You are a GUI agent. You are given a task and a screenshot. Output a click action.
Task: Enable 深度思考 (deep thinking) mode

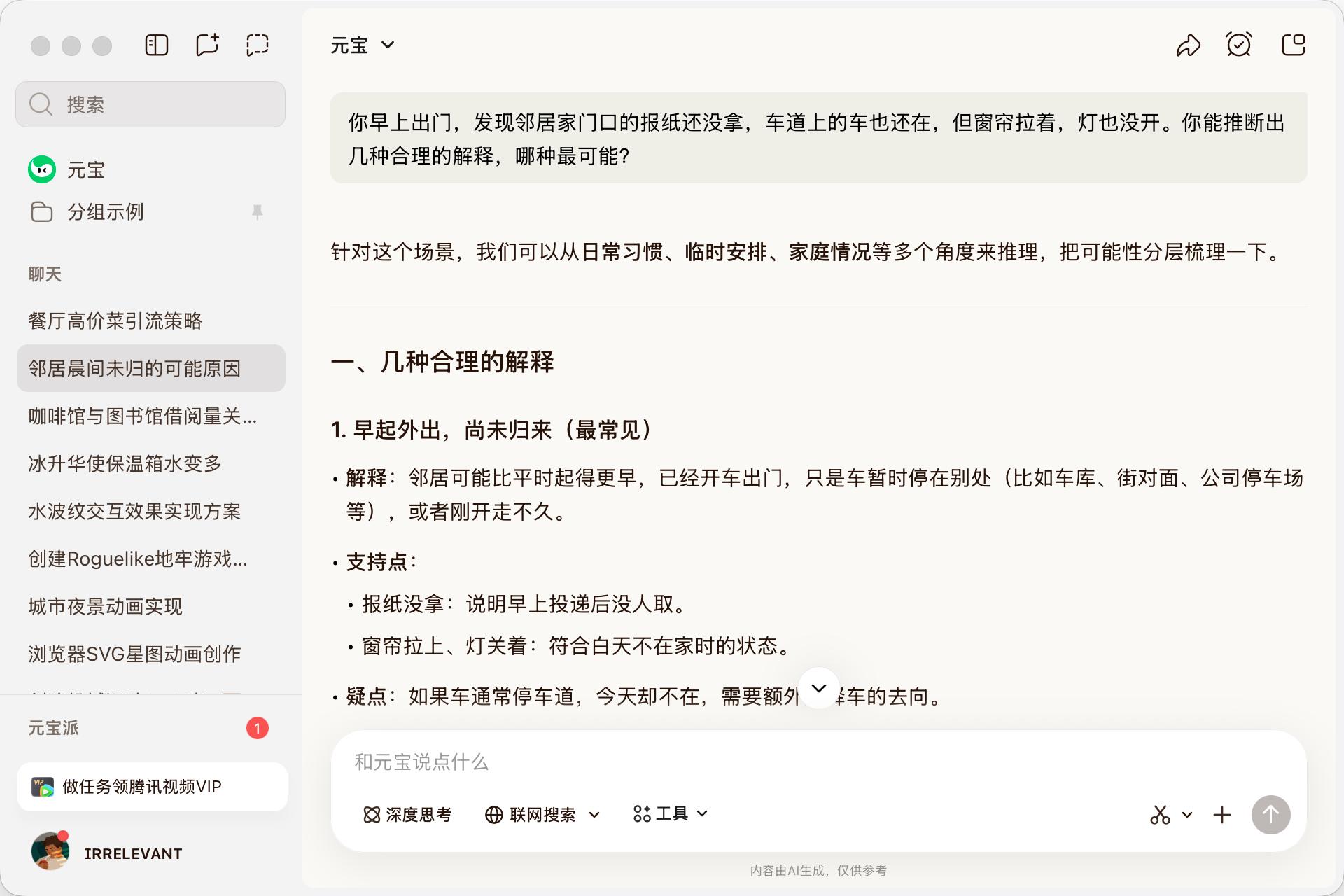point(407,814)
